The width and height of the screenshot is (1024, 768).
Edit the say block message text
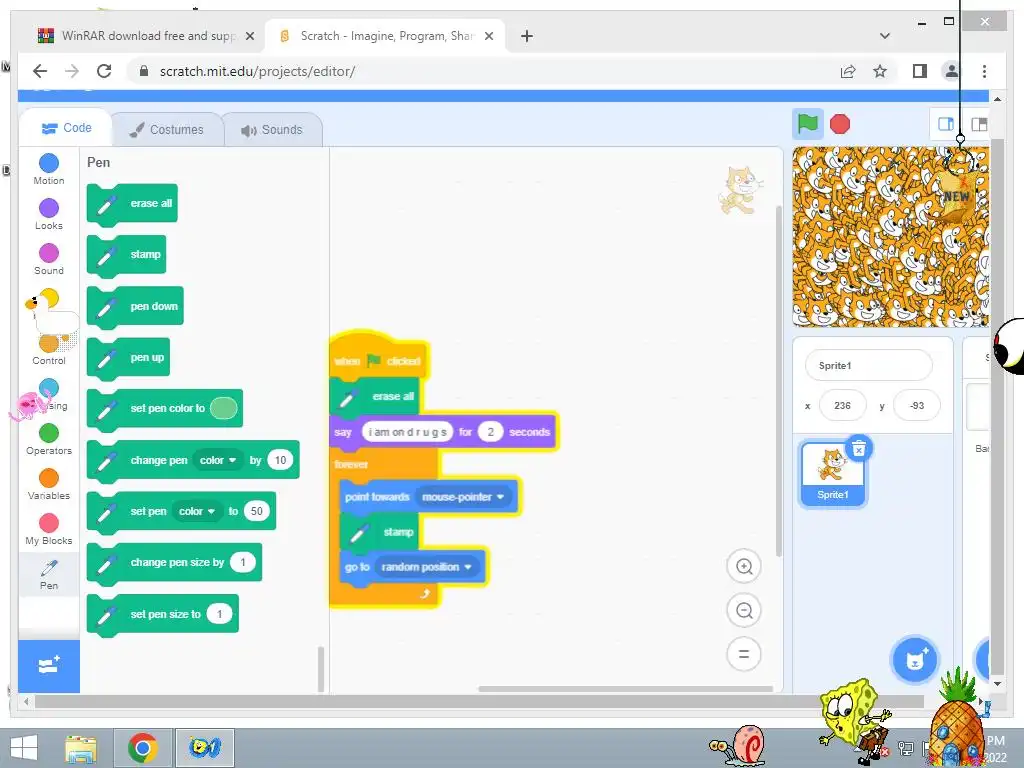tap(408, 432)
